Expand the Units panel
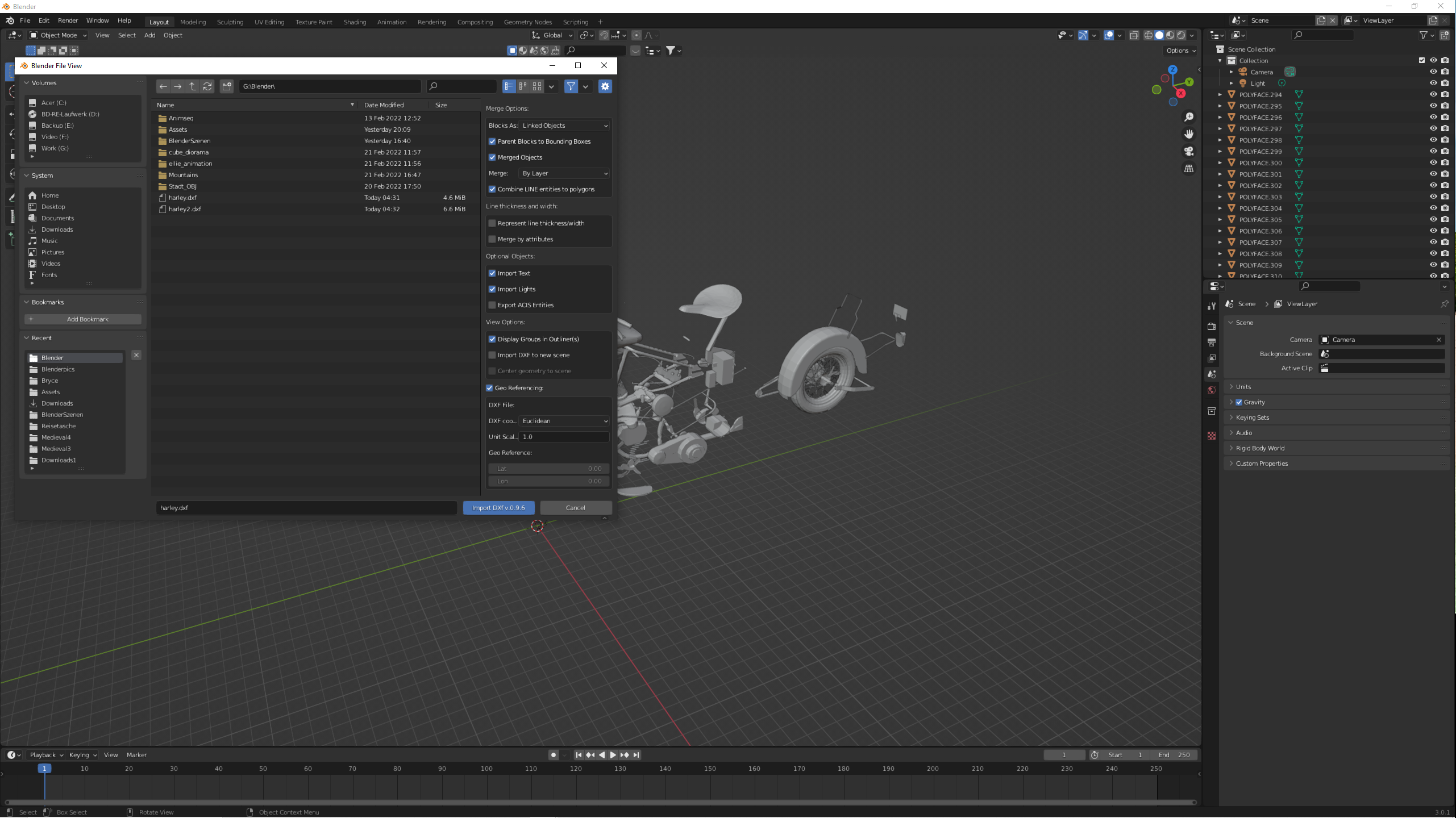Image resolution: width=1456 pixels, height=818 pixels. pyautogui.click(x=1243, y=387)
